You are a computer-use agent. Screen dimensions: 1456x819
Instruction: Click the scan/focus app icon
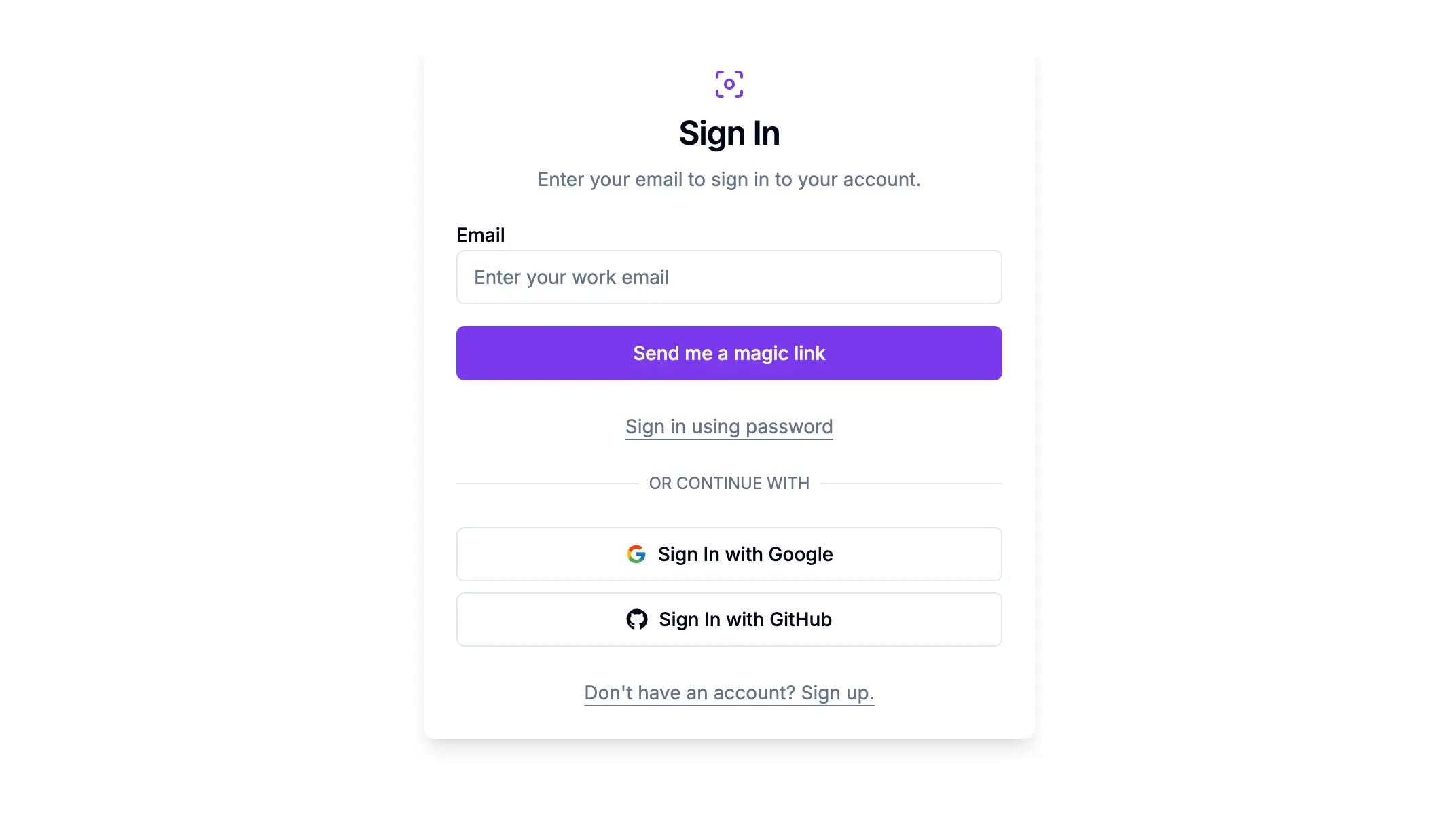(x=729, y=84)
